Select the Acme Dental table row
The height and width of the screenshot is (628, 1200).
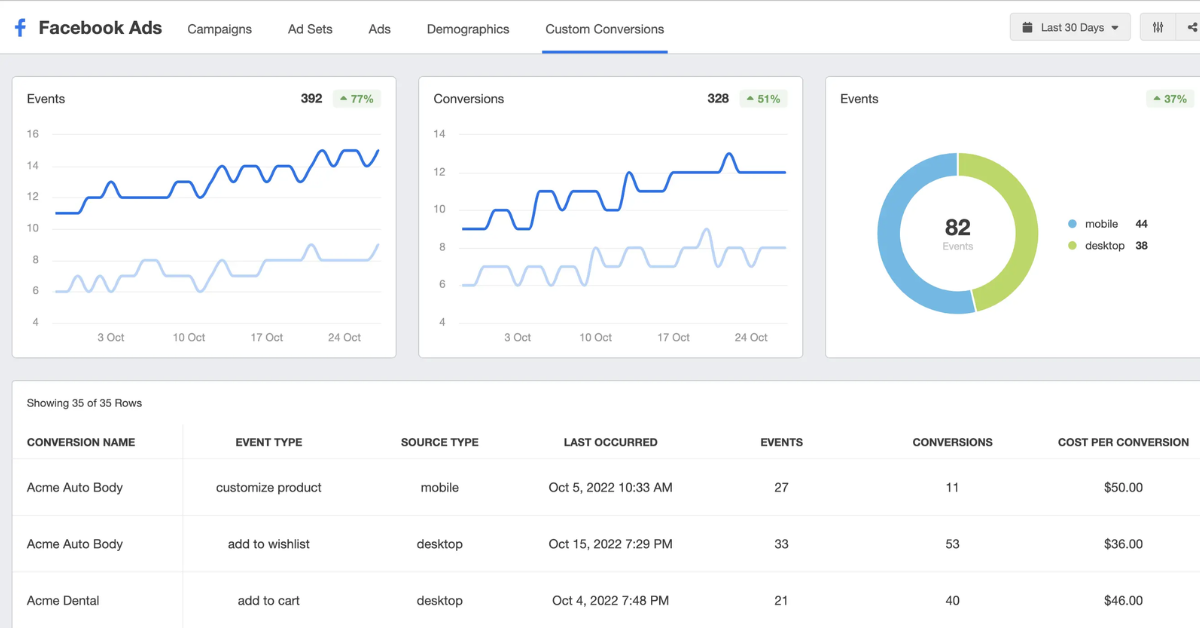pos(63,601)
